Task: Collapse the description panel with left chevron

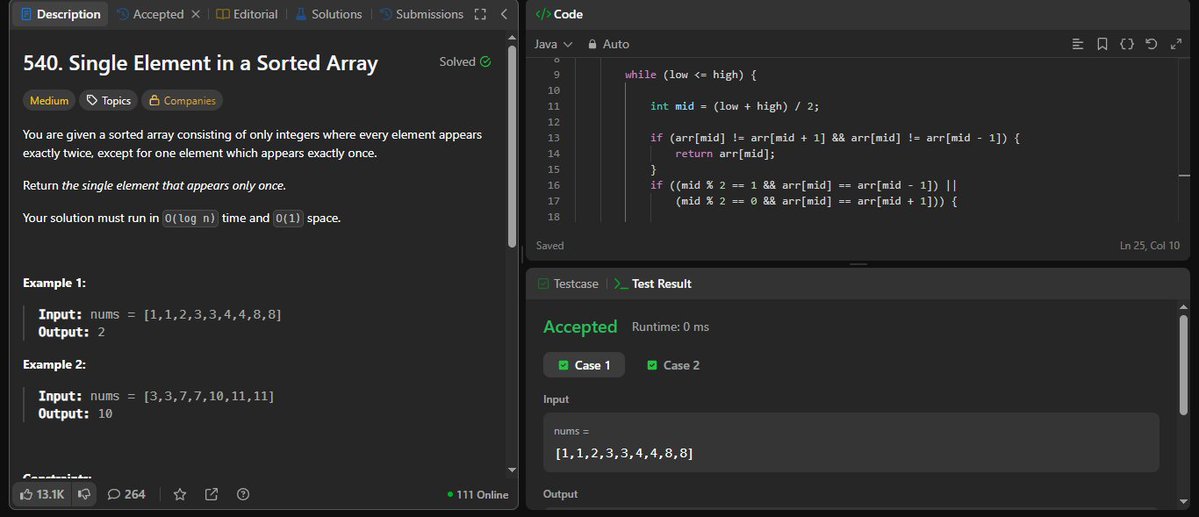Action: 504,14
